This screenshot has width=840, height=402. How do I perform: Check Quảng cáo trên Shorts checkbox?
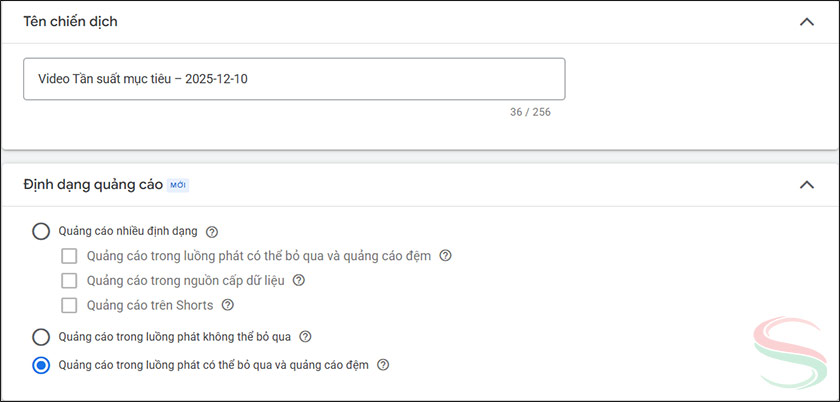69,305
